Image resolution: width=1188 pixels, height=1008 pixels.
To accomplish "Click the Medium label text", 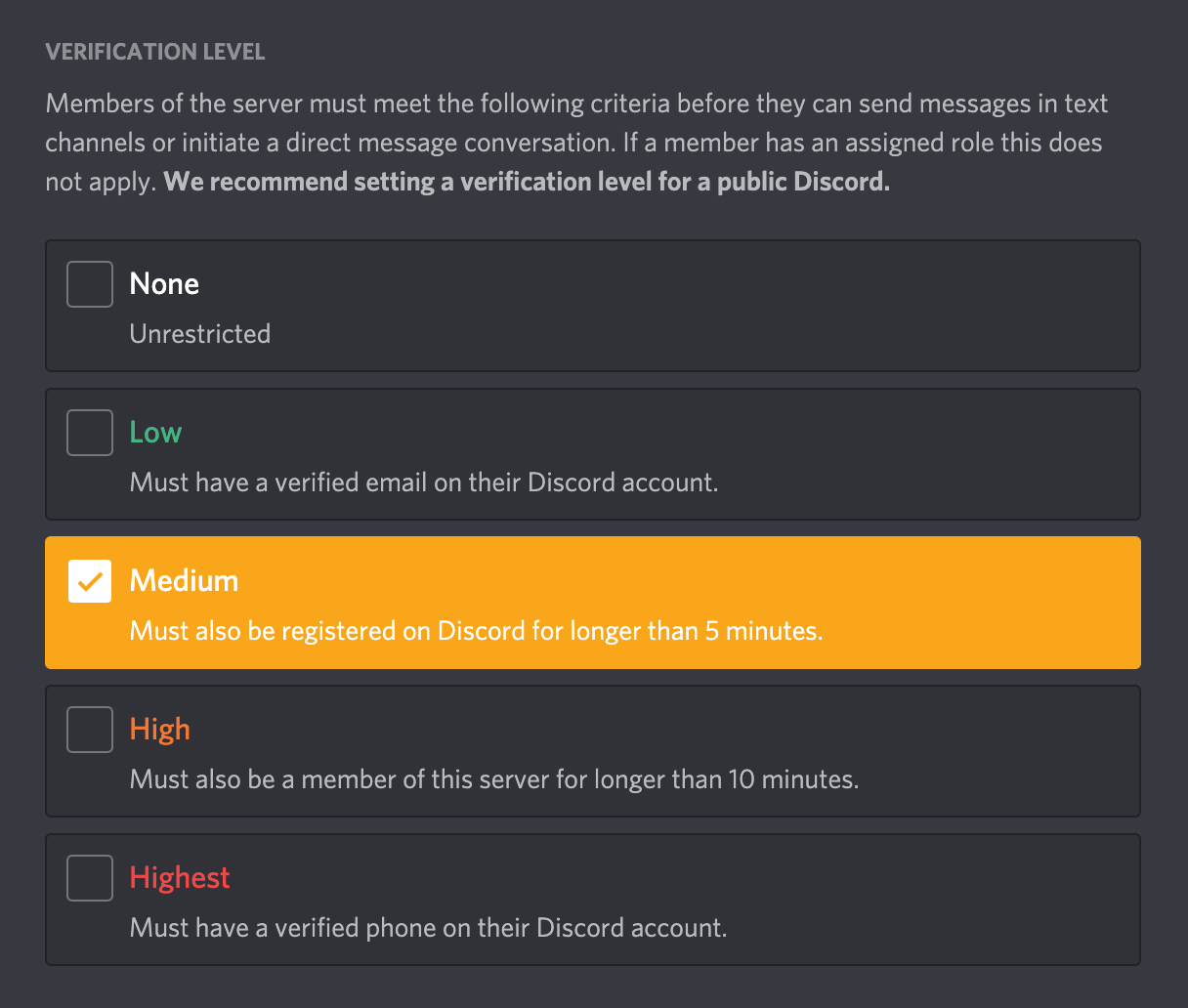I will pos(184,580).
